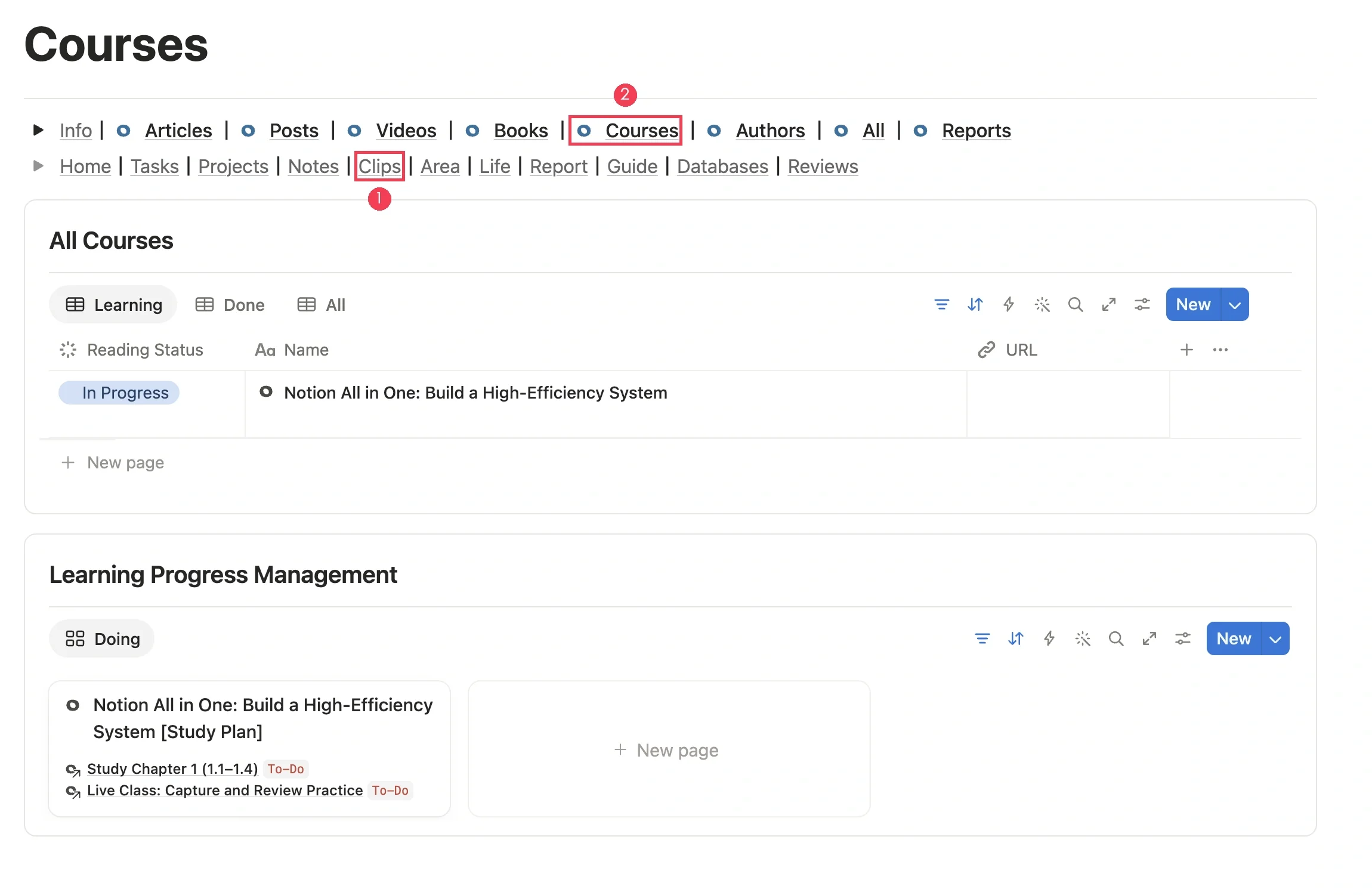Go to the Authors page link
The height and width of the screenshot is (895, 1372).
click(770, 131)
